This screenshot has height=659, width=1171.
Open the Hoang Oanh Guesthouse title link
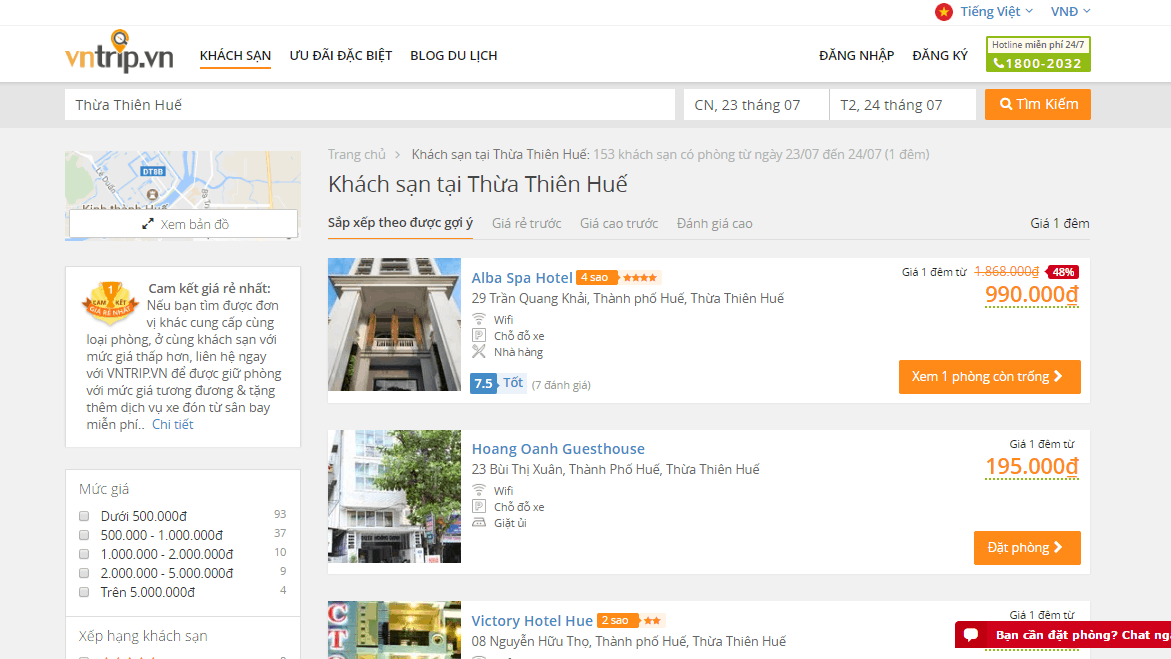[x=558, y=449]
